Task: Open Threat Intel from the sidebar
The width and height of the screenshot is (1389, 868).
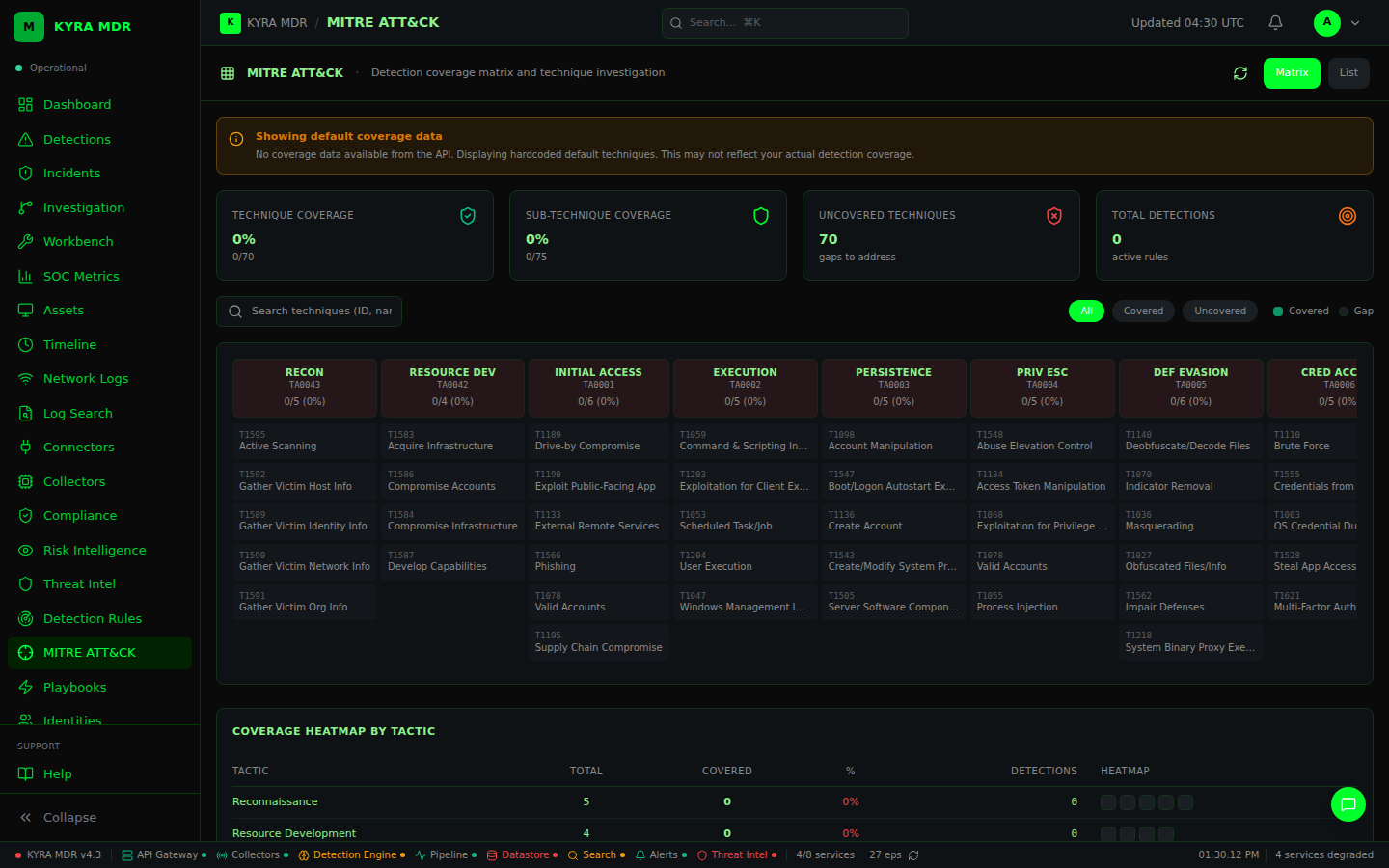Action: tap(79, 584)
